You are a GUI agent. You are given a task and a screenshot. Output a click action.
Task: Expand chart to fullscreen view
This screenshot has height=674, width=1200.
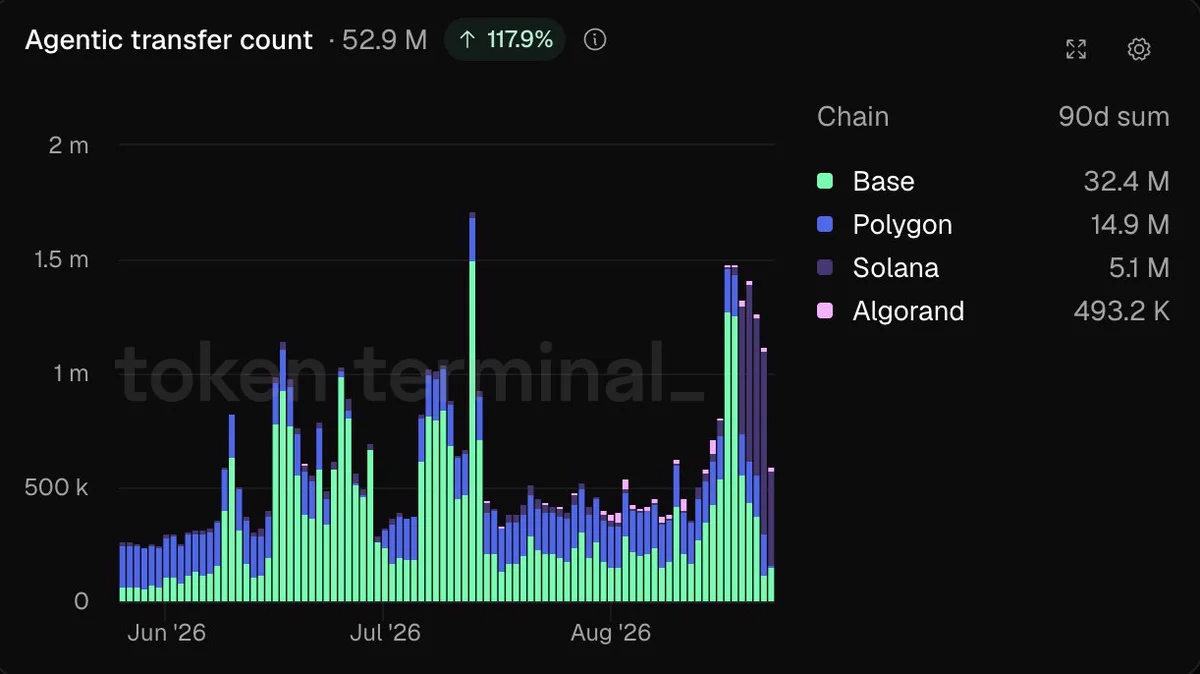1076,49
